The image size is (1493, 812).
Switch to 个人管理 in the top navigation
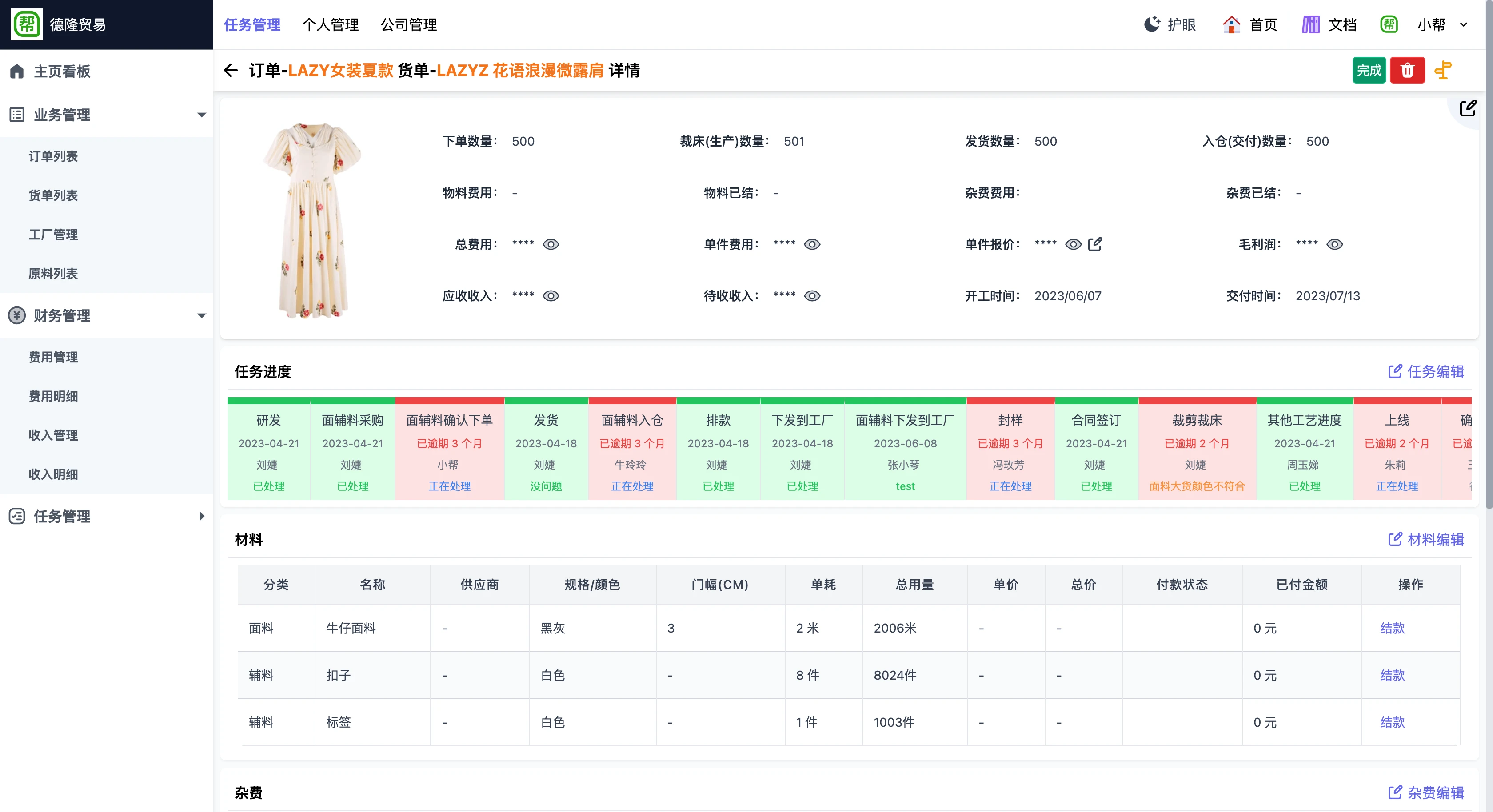point(330,25)
